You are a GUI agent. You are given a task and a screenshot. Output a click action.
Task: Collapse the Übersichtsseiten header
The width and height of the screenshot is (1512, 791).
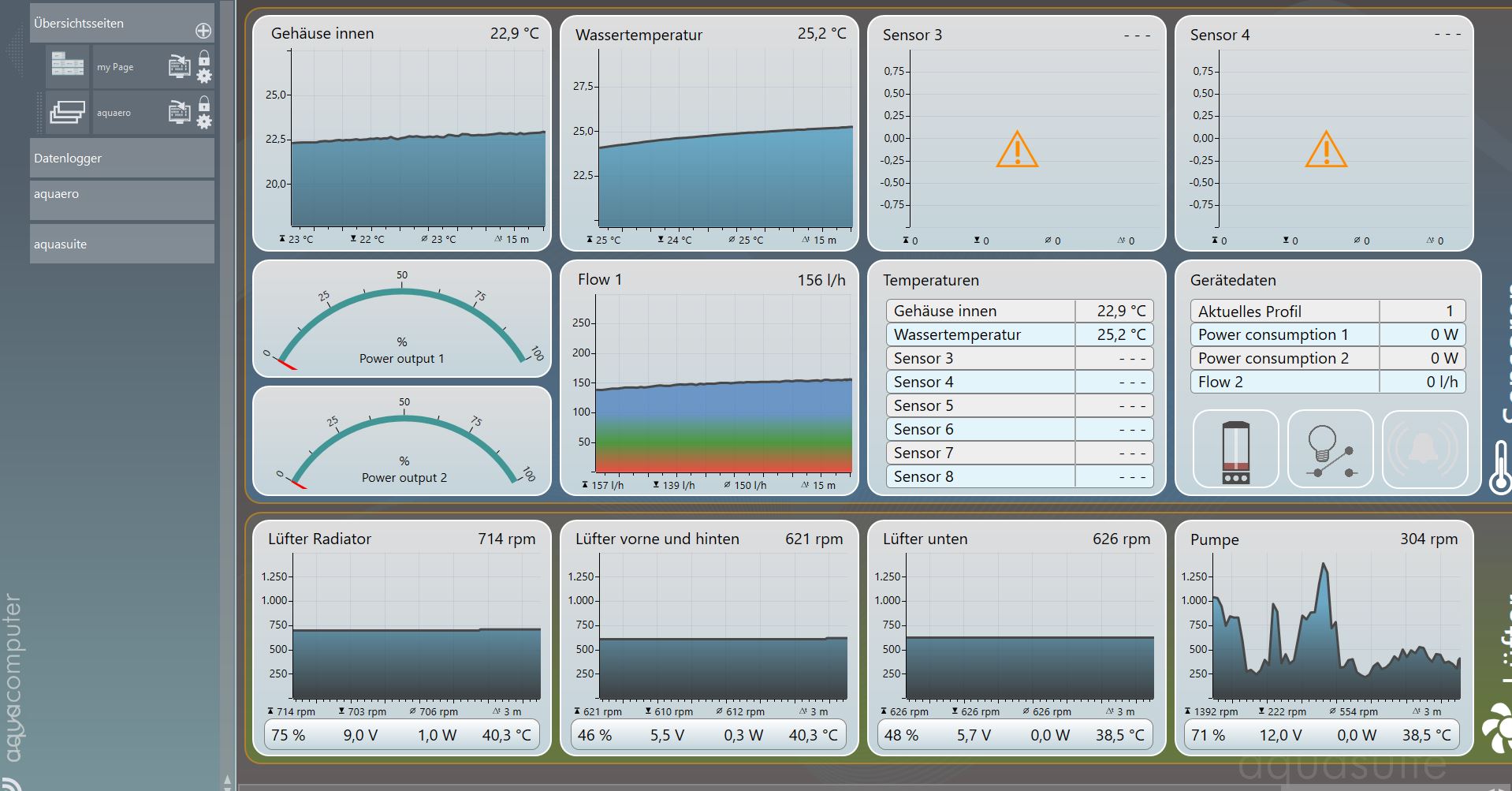pyautogui.click(x=110, y=24)
